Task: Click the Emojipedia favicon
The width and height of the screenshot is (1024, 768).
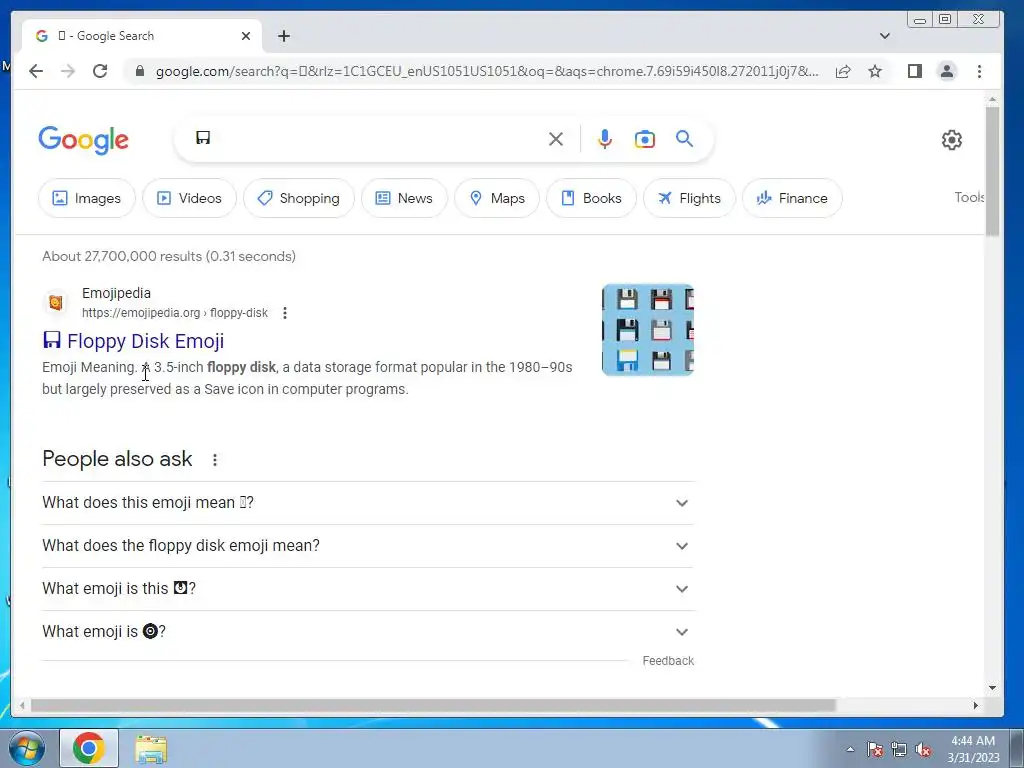Action: click(56, 302)
